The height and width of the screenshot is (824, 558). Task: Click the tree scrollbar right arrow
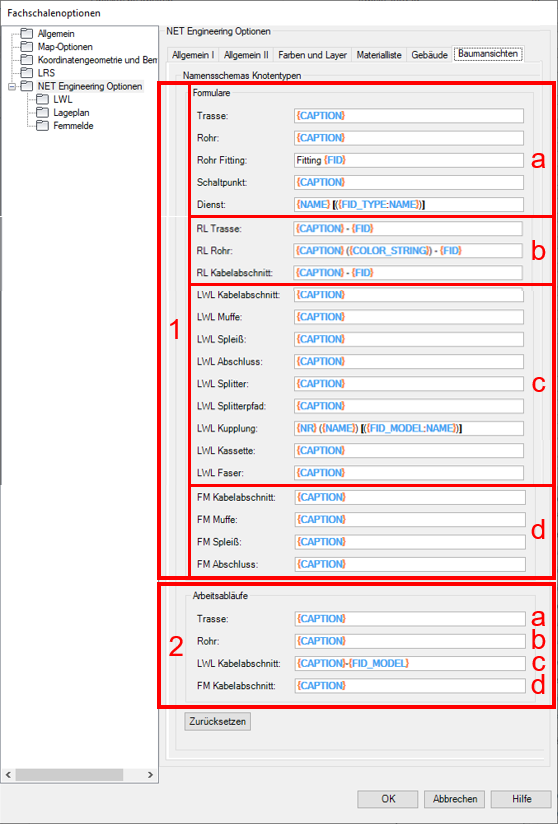(150, 775)
